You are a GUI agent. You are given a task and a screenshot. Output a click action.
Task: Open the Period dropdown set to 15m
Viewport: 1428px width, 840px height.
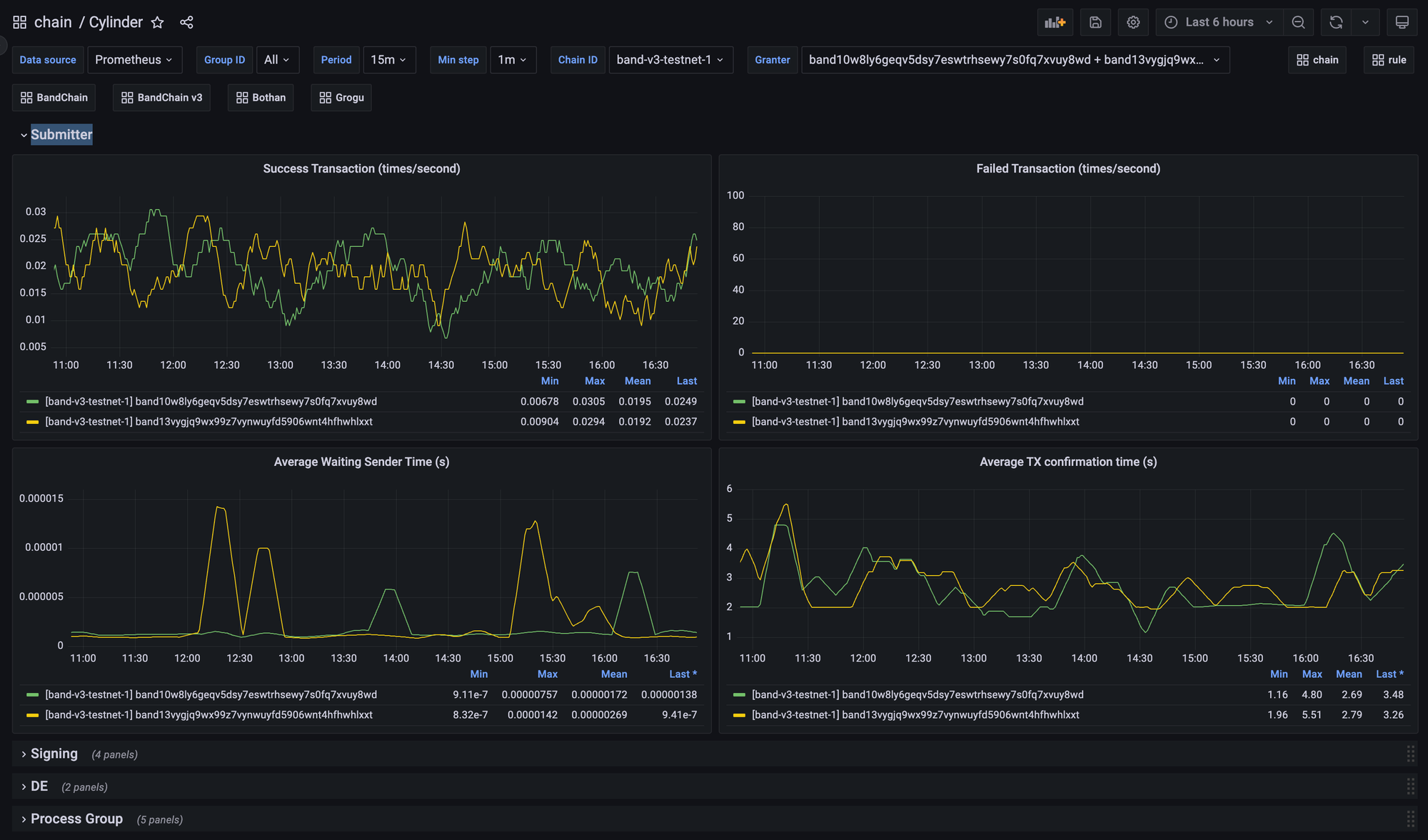tap(389, 60)
